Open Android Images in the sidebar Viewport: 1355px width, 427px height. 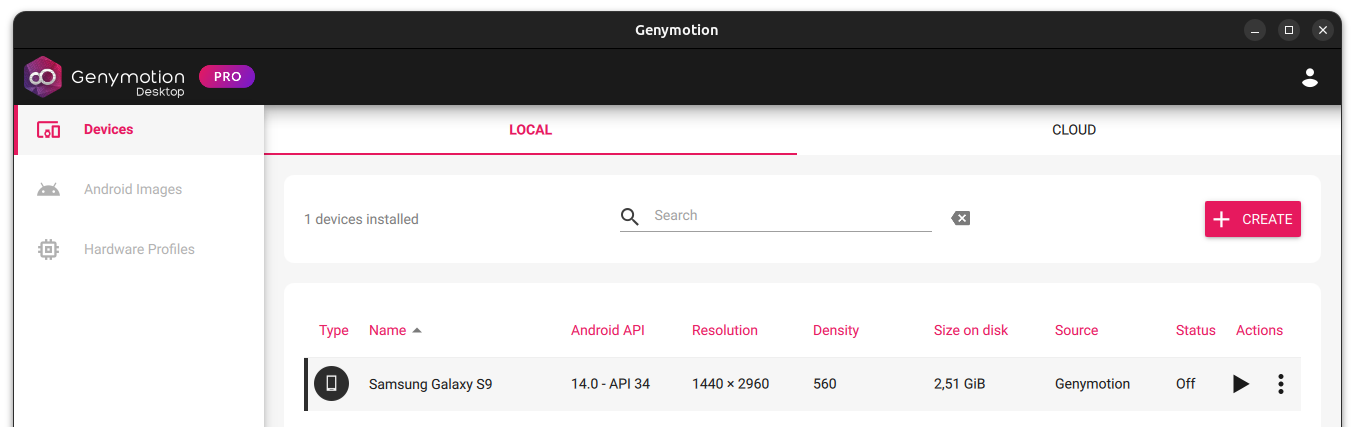pos(132,189)
